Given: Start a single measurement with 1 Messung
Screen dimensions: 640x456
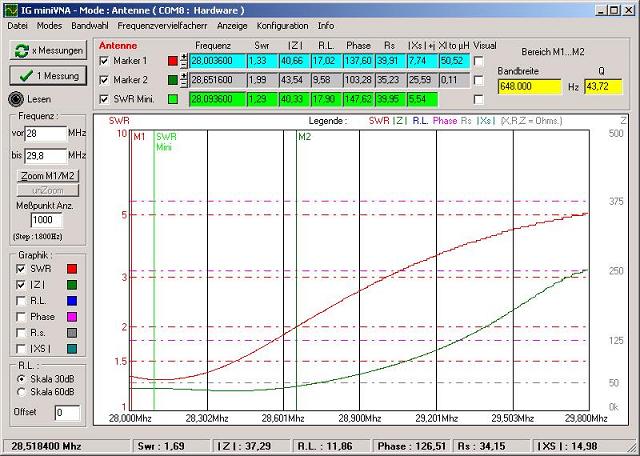Looking at the screenshot, I should tap(46, 75).
